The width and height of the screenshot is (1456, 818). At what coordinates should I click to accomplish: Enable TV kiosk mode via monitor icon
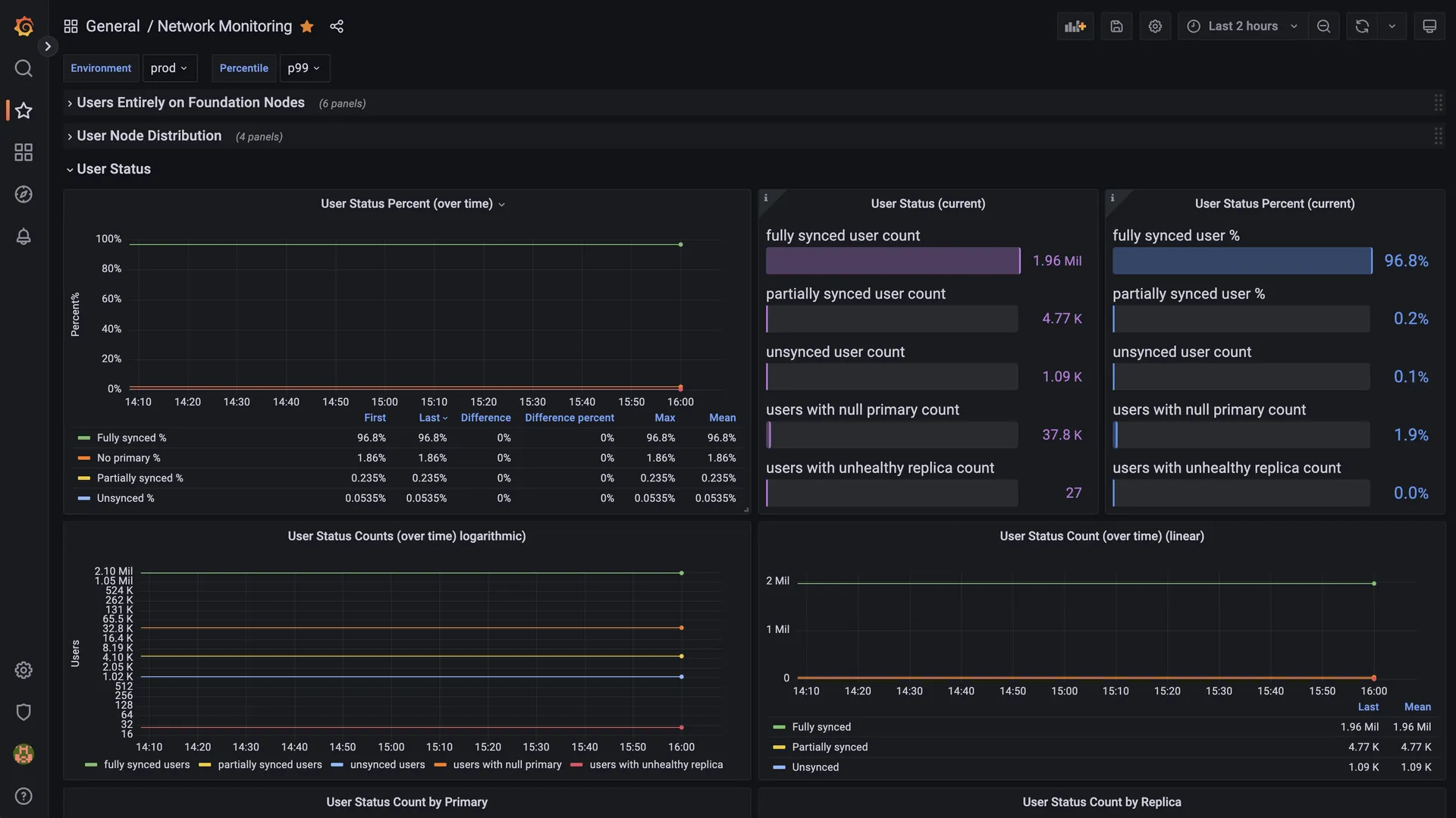(1430, 26)
